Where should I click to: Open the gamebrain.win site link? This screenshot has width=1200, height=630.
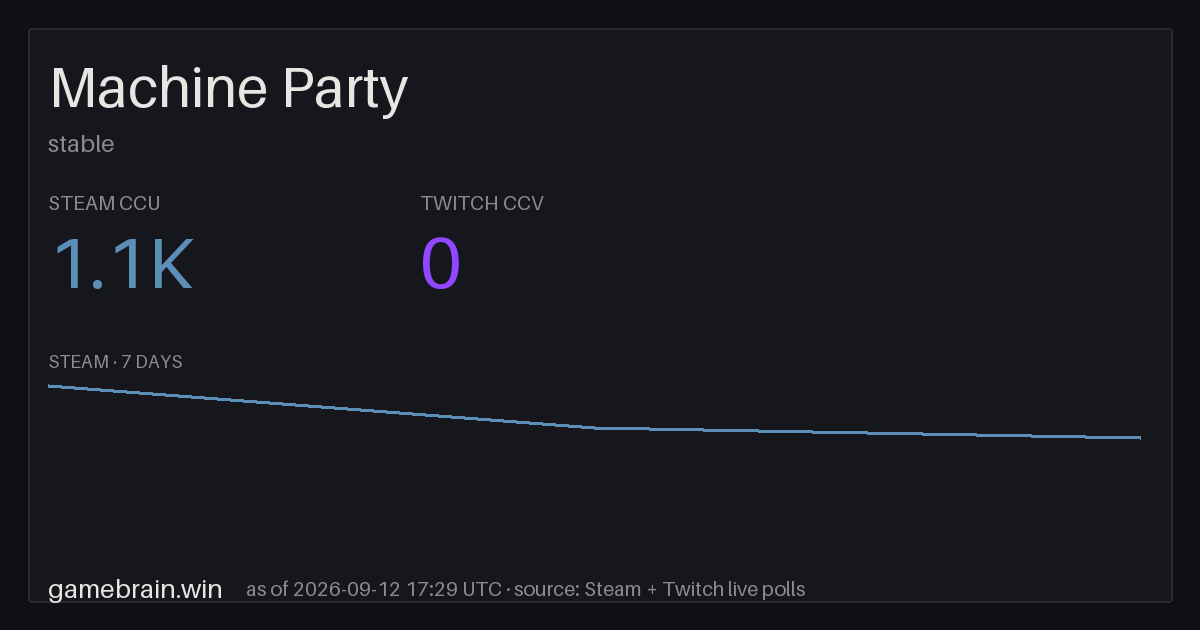tap(135, 590)
